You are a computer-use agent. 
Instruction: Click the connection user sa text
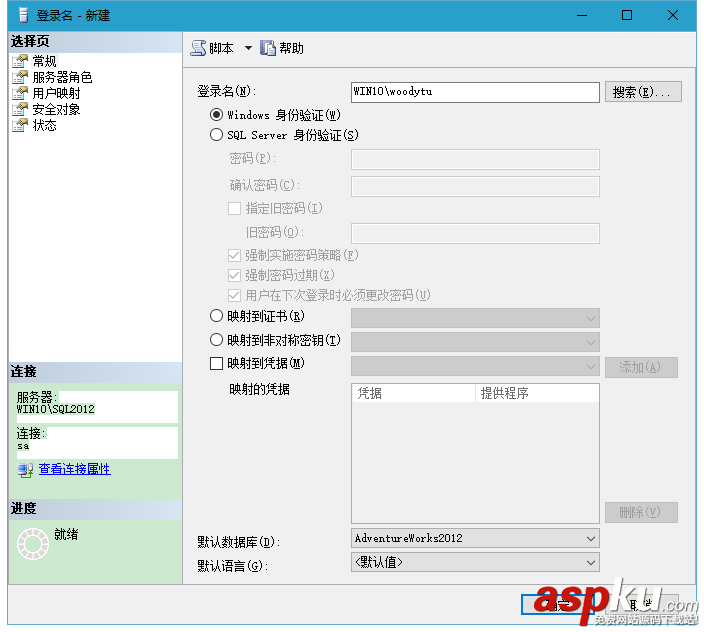click(x=23, y=446)
